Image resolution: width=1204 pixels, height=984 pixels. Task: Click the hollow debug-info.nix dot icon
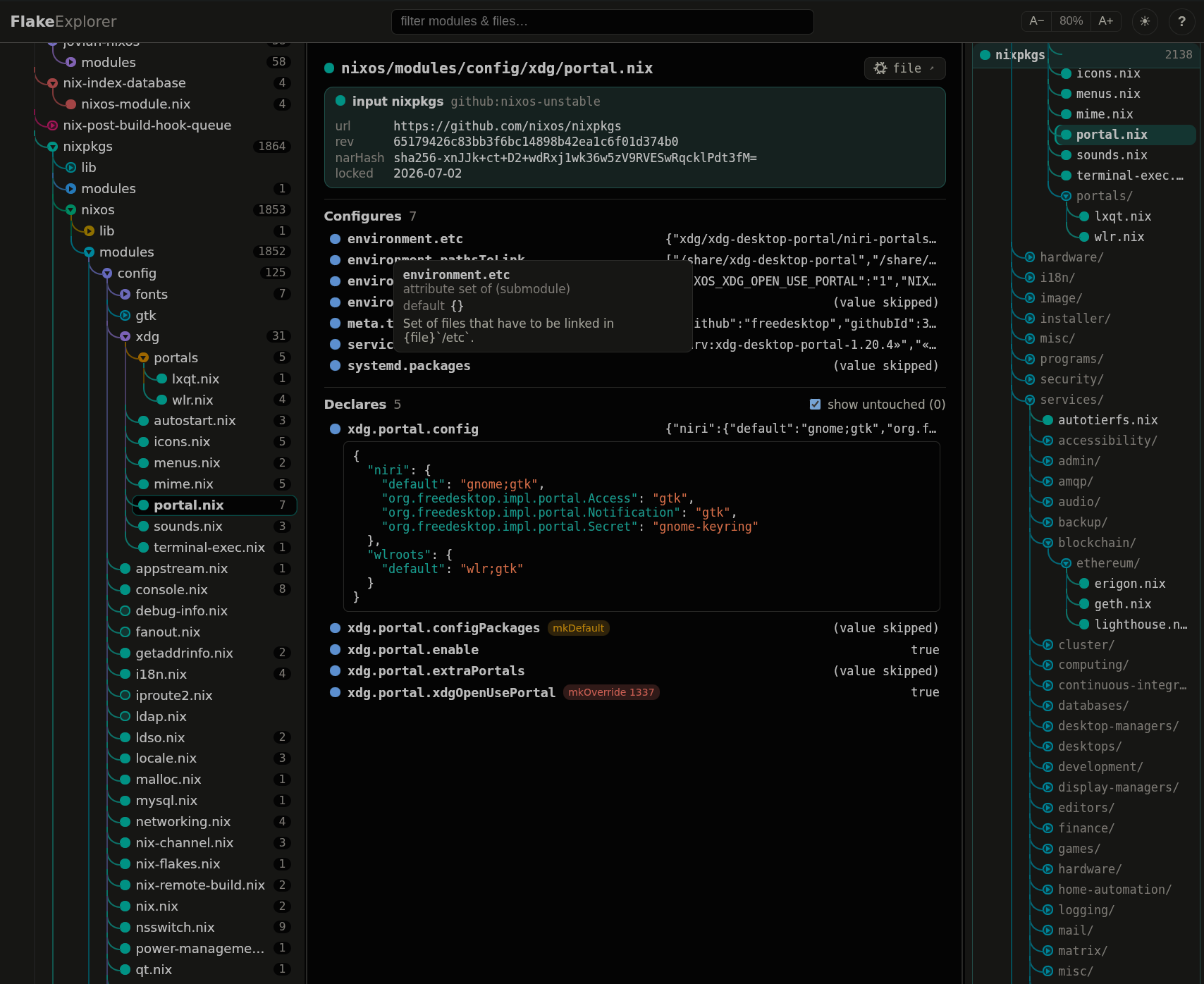click(125, 611)
